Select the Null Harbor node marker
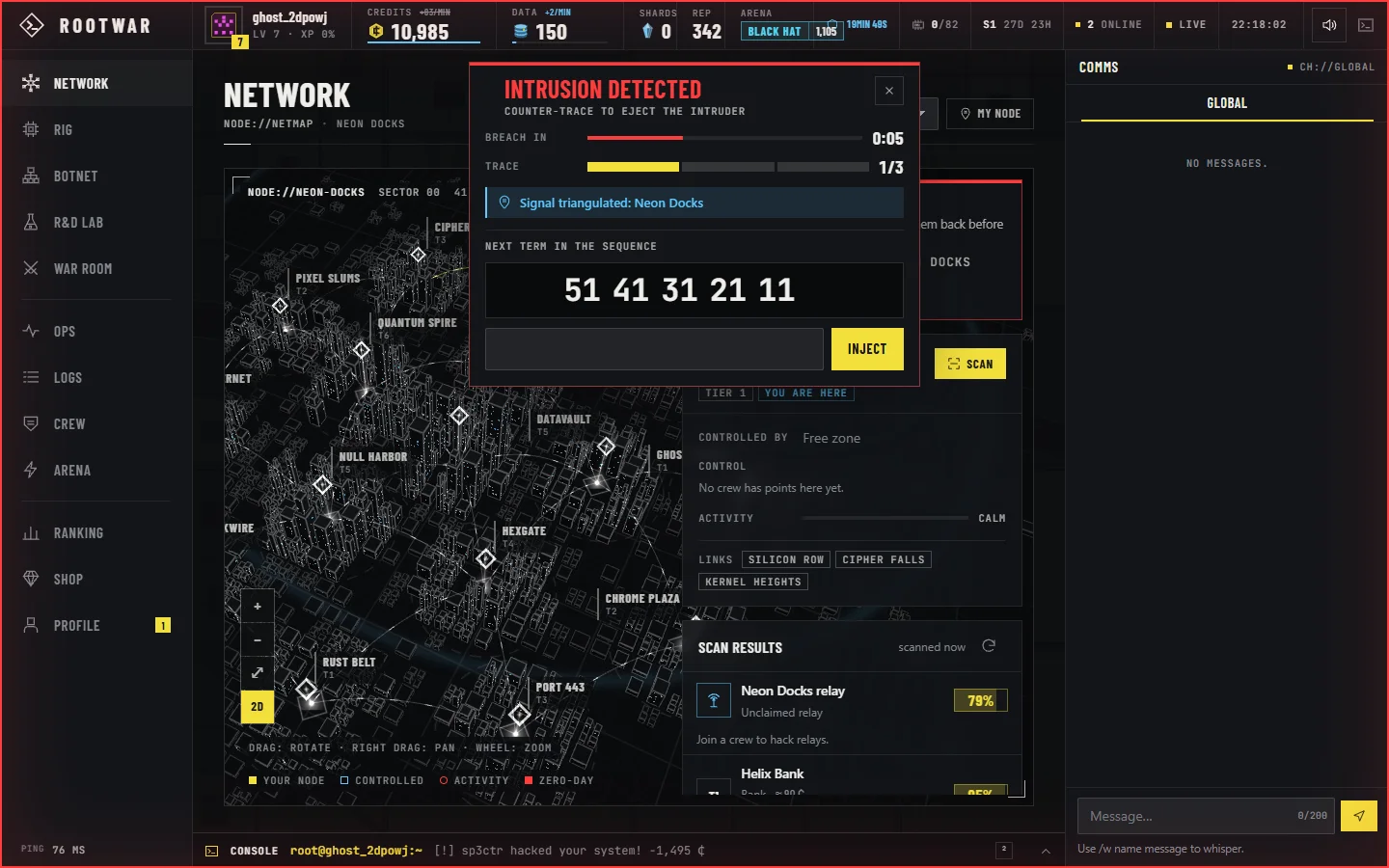The width and height of the screenshot is (1389, 868). click(x=322, y=484)
